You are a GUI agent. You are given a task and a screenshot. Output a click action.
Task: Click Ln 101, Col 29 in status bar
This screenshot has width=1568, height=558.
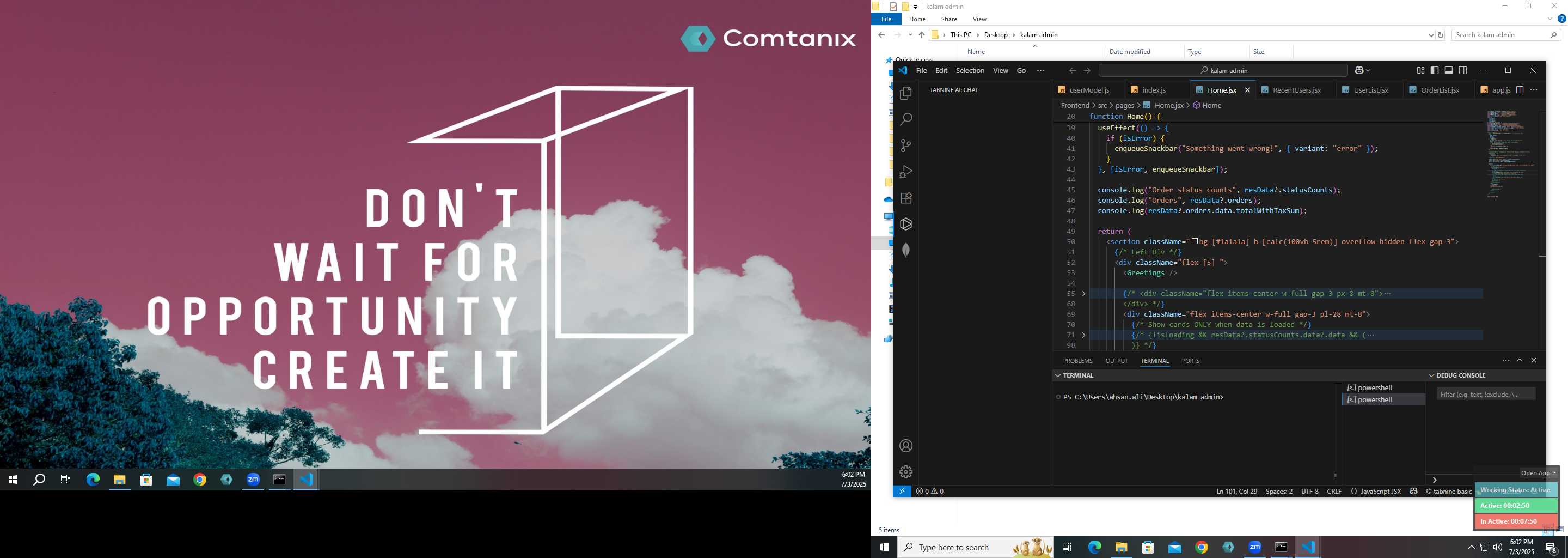[x=1236, y=491]
